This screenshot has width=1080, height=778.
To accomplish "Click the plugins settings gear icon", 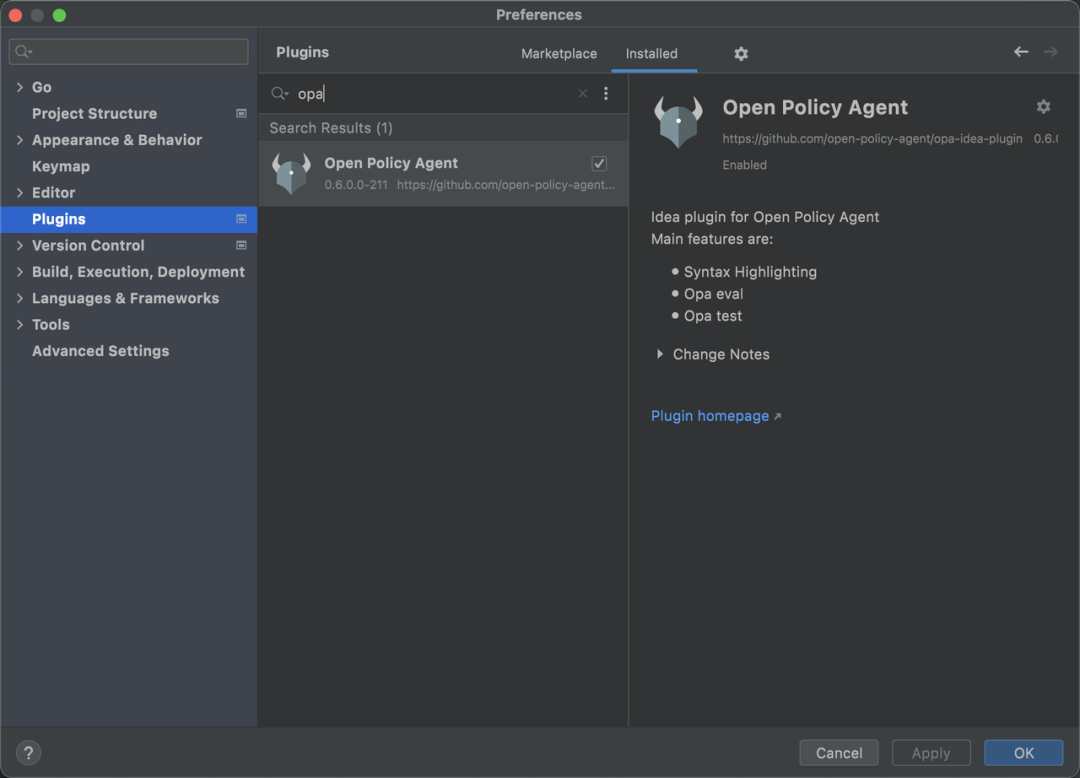I will pos(741,54).
